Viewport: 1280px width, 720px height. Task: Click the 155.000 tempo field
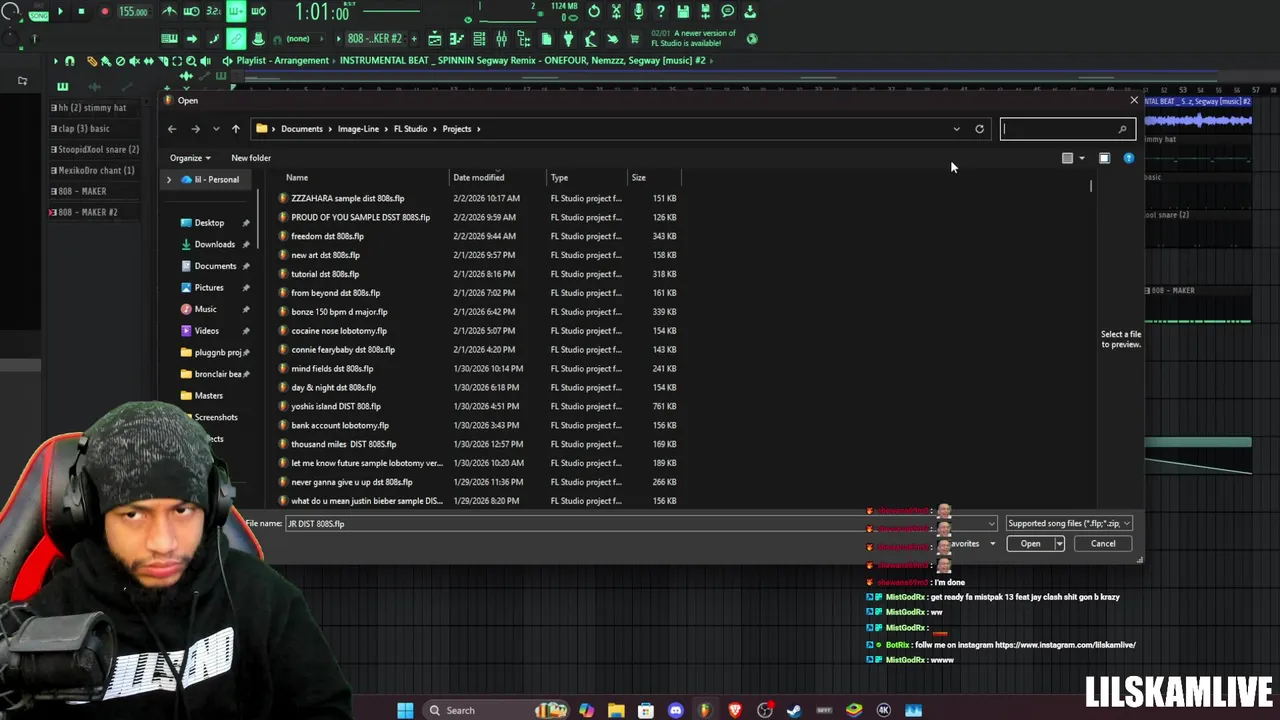pos(133,12)
